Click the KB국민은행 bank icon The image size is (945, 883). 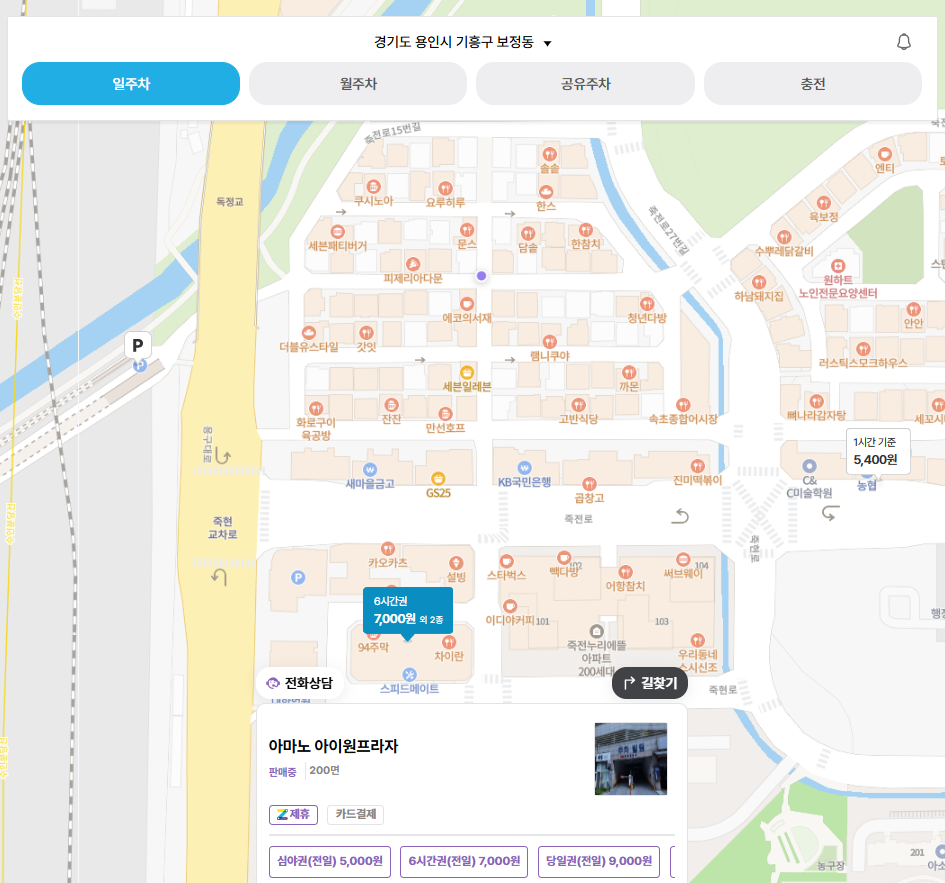524,468
